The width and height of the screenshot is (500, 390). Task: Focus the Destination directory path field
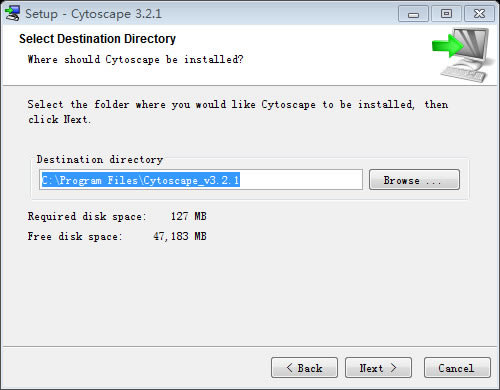[201, 180]
